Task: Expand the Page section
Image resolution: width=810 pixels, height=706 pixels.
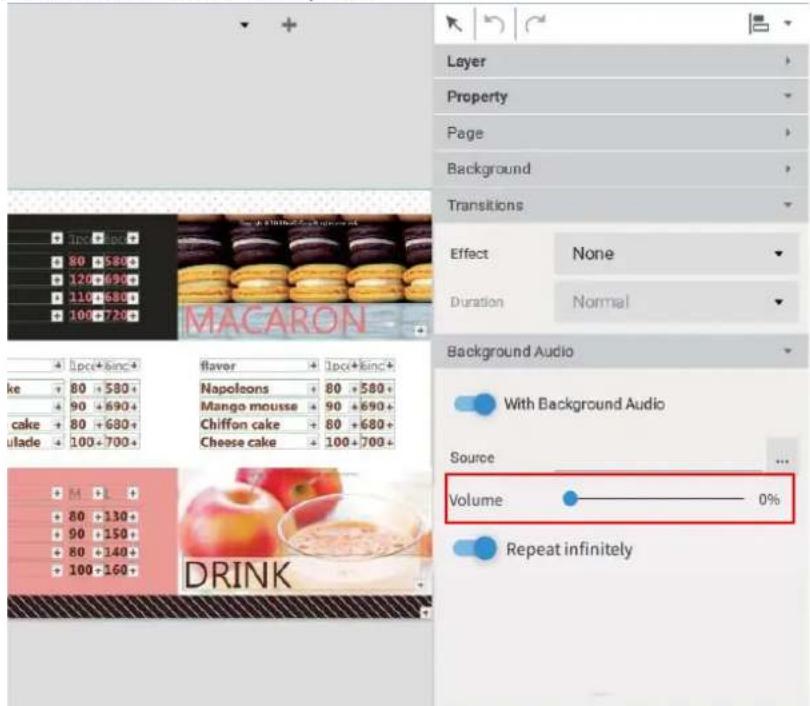Action: (620, 133)
